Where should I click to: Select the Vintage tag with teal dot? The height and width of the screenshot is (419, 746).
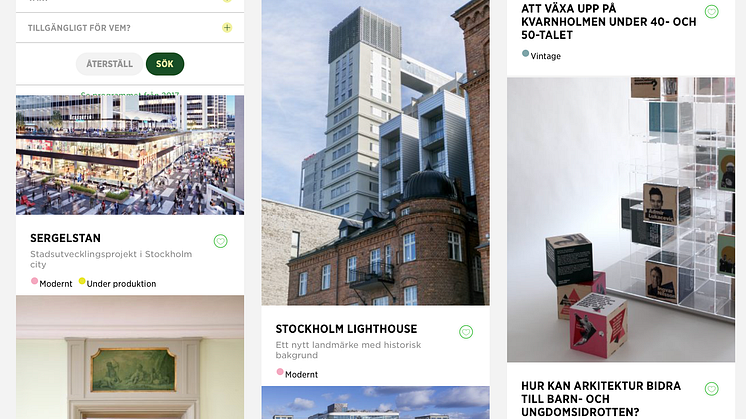coord(541,56)
